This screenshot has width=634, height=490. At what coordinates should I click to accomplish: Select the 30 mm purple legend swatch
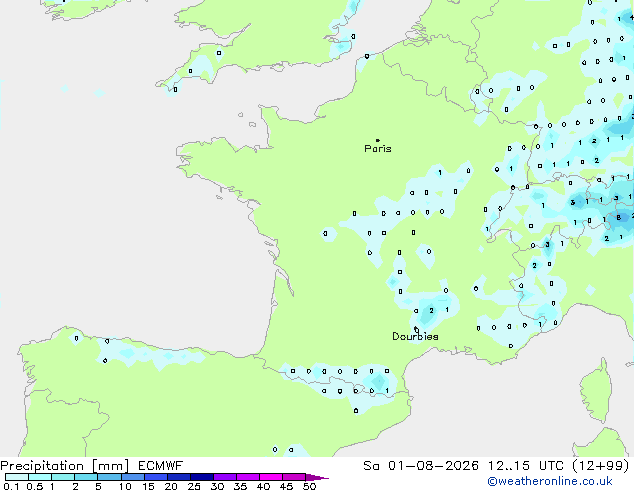225,477
